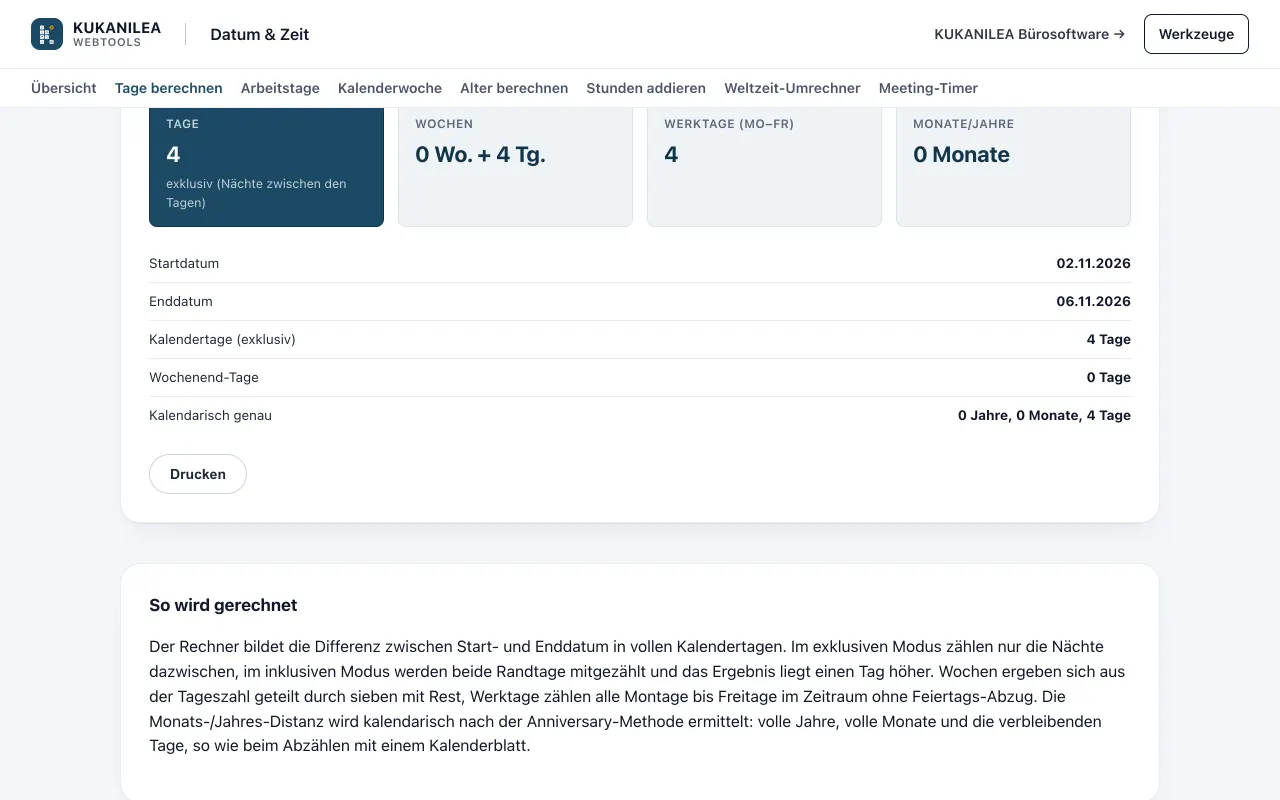Open the Stunden addieren tab
The image size is (1280, 800).
point(646,88)
